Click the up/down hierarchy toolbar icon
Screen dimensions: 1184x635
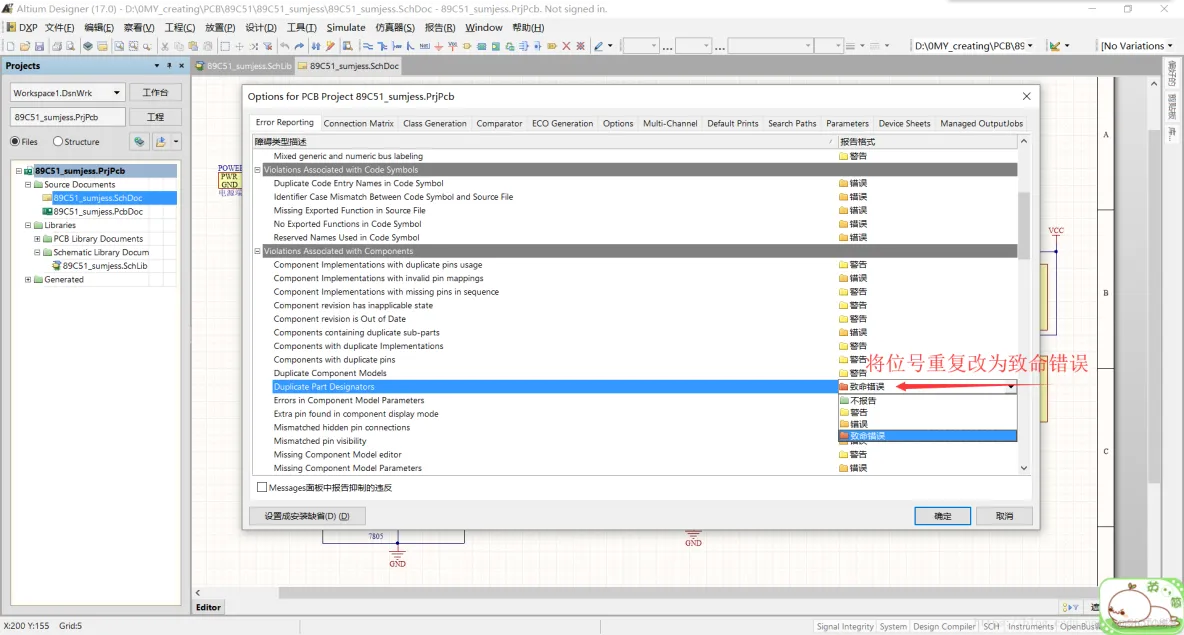tap(315, 46)
